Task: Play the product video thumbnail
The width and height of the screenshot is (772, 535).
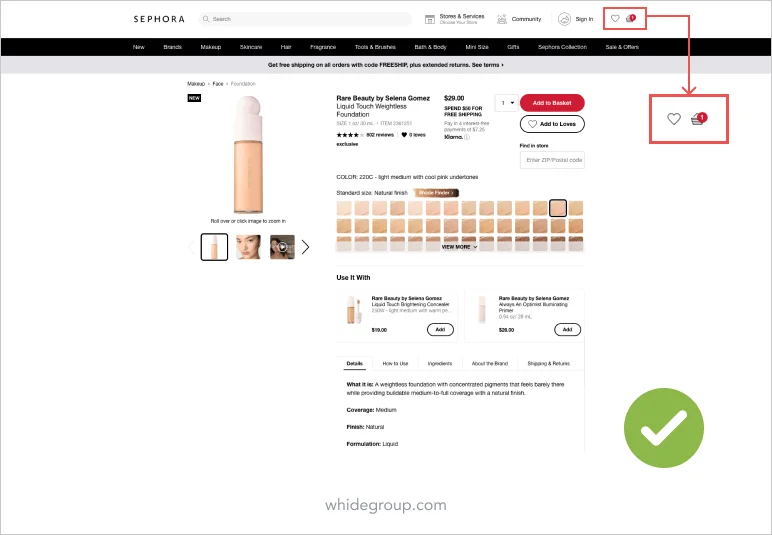Action: [x=283, y=247]
